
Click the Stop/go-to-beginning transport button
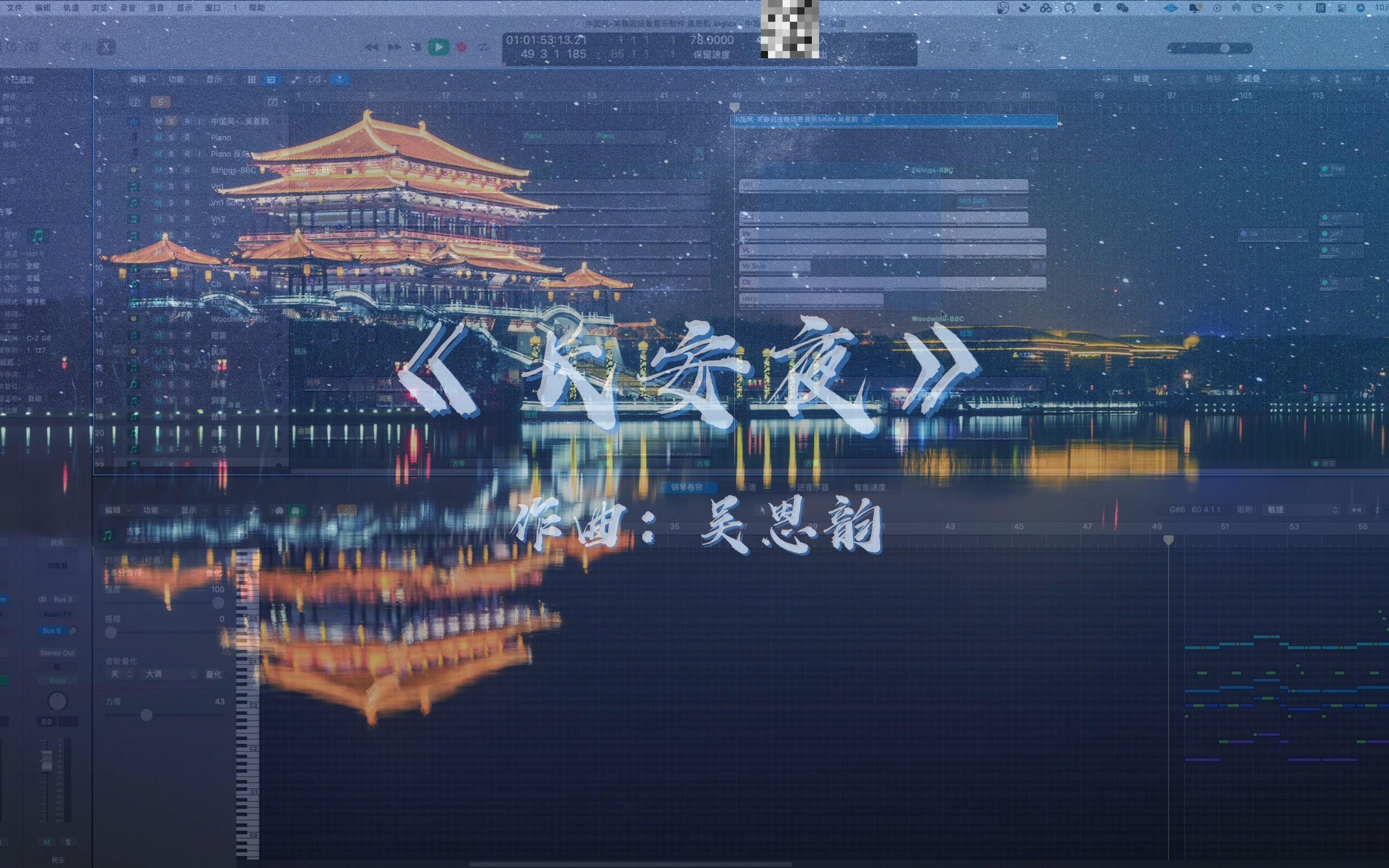tap(416, 47)
